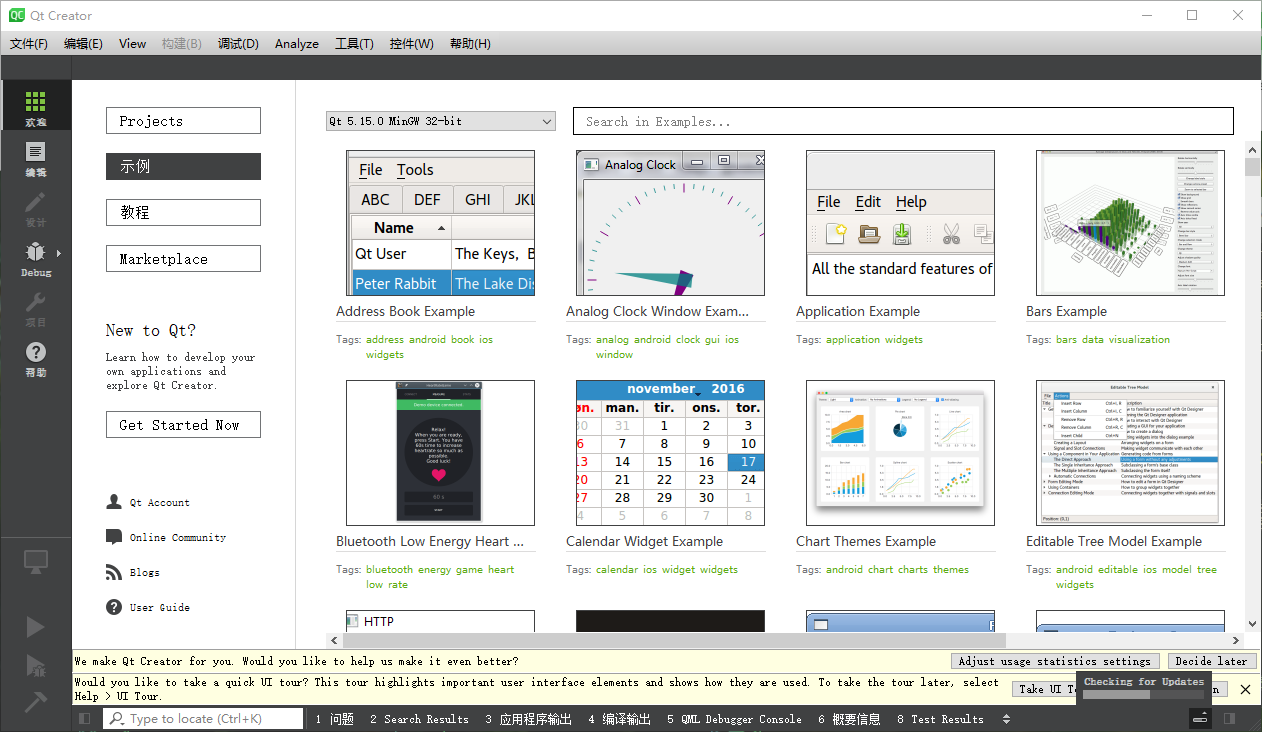Open the View menu
The image size is (1262, 732).
(132, 44)
